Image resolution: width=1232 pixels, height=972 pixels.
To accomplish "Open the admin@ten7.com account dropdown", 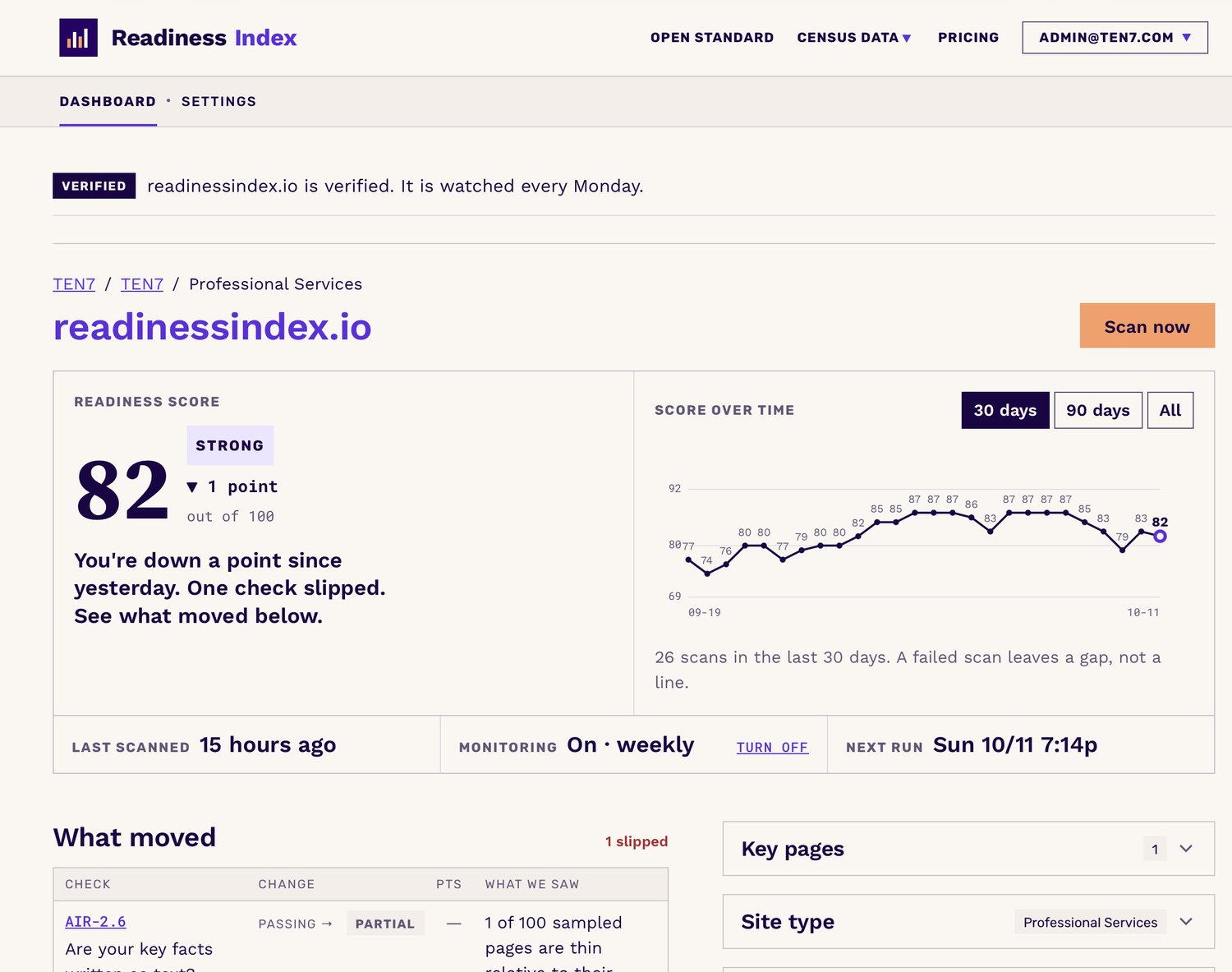I will point(1115,38).
